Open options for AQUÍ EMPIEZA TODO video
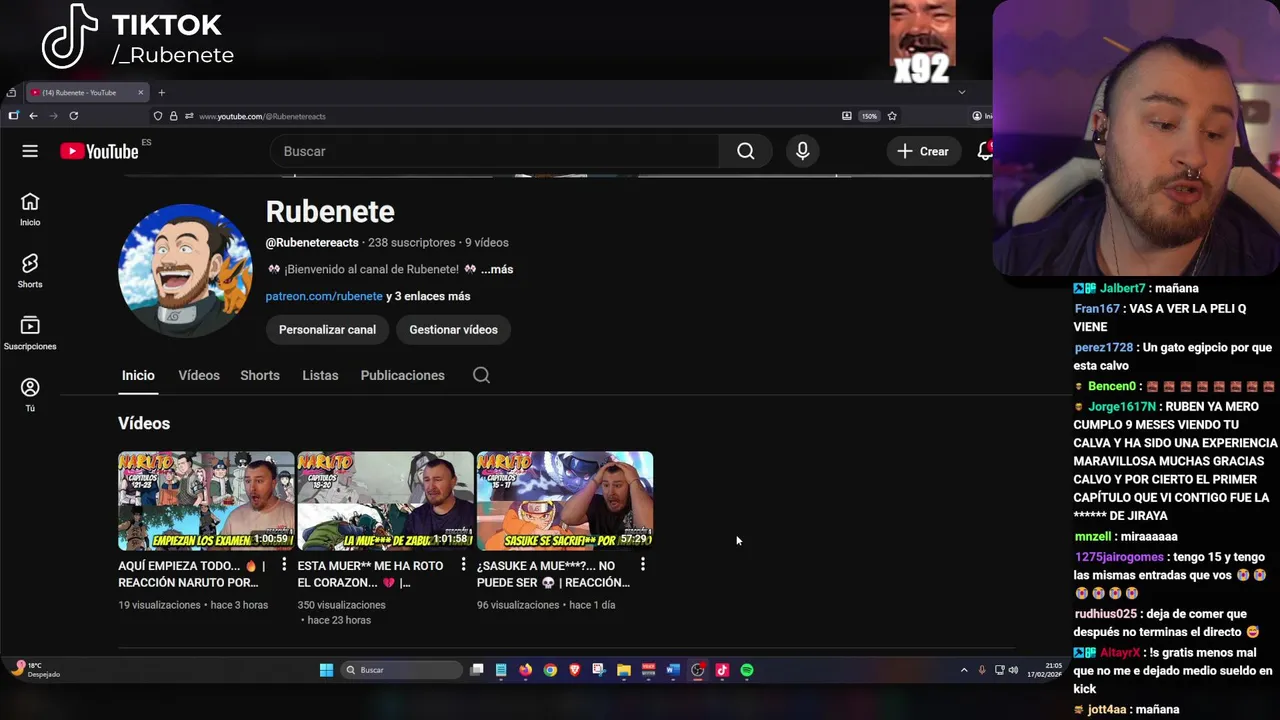 click(x=284, y=565)
